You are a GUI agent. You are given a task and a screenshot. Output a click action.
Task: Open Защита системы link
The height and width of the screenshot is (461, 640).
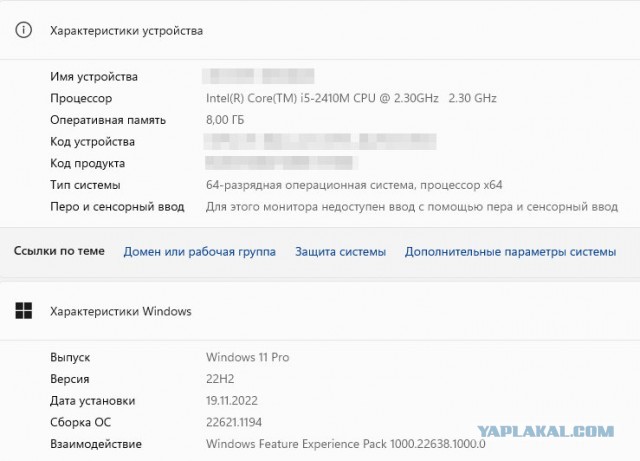[340, 251]
